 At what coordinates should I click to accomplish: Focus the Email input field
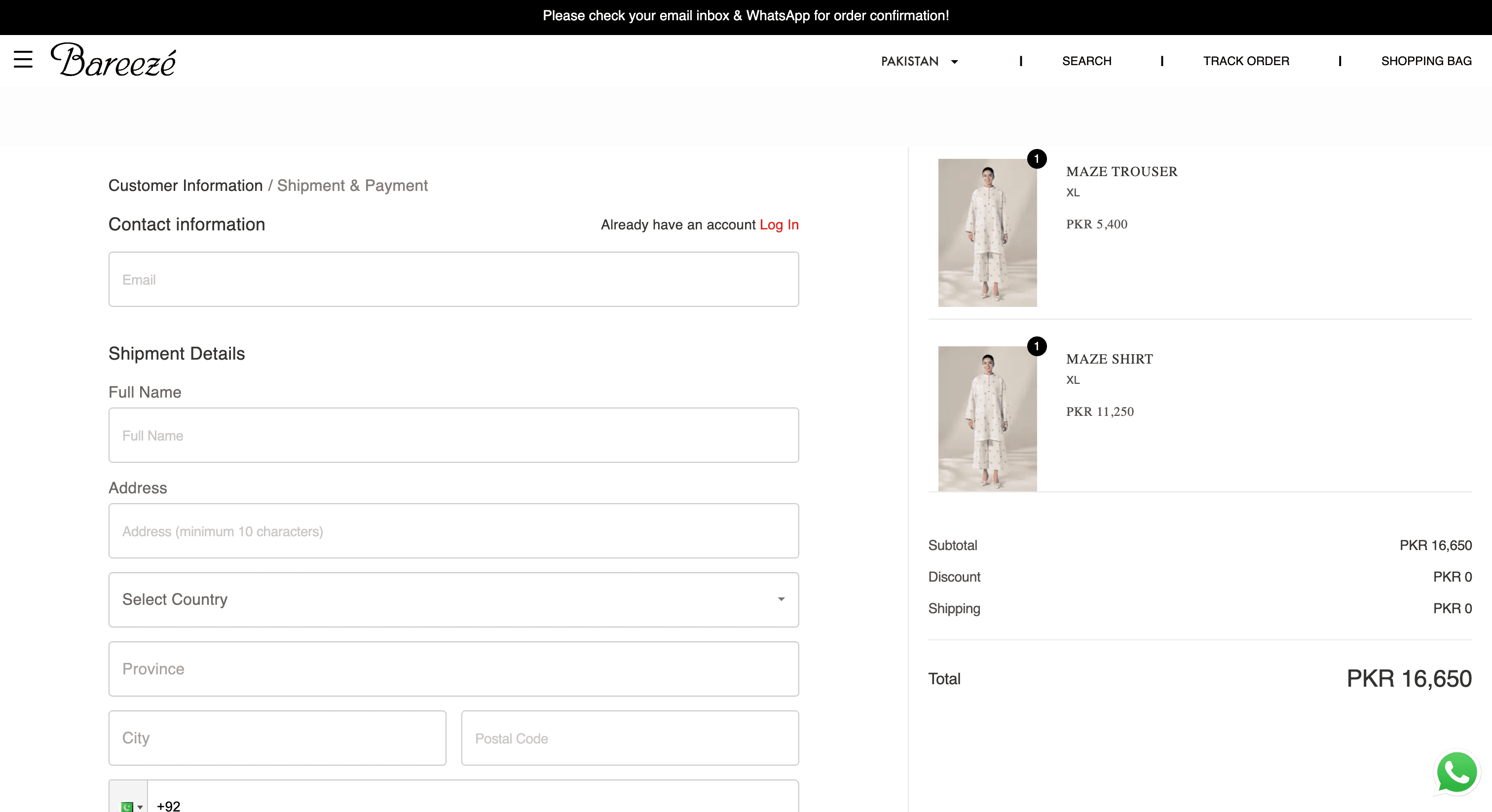[453, 279]
